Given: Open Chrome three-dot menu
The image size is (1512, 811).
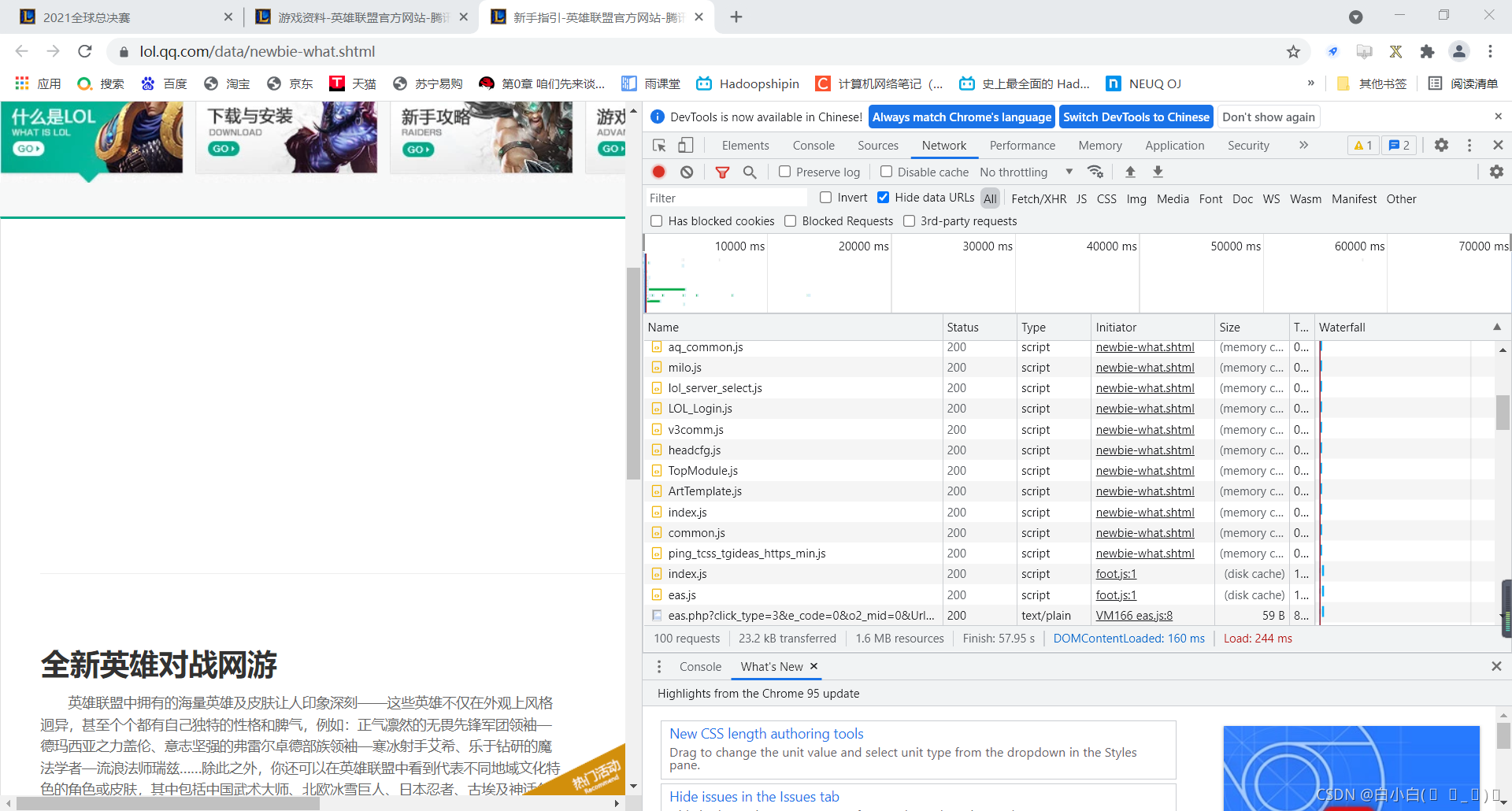Looking at the screenshot, I should coord(1490,51).
